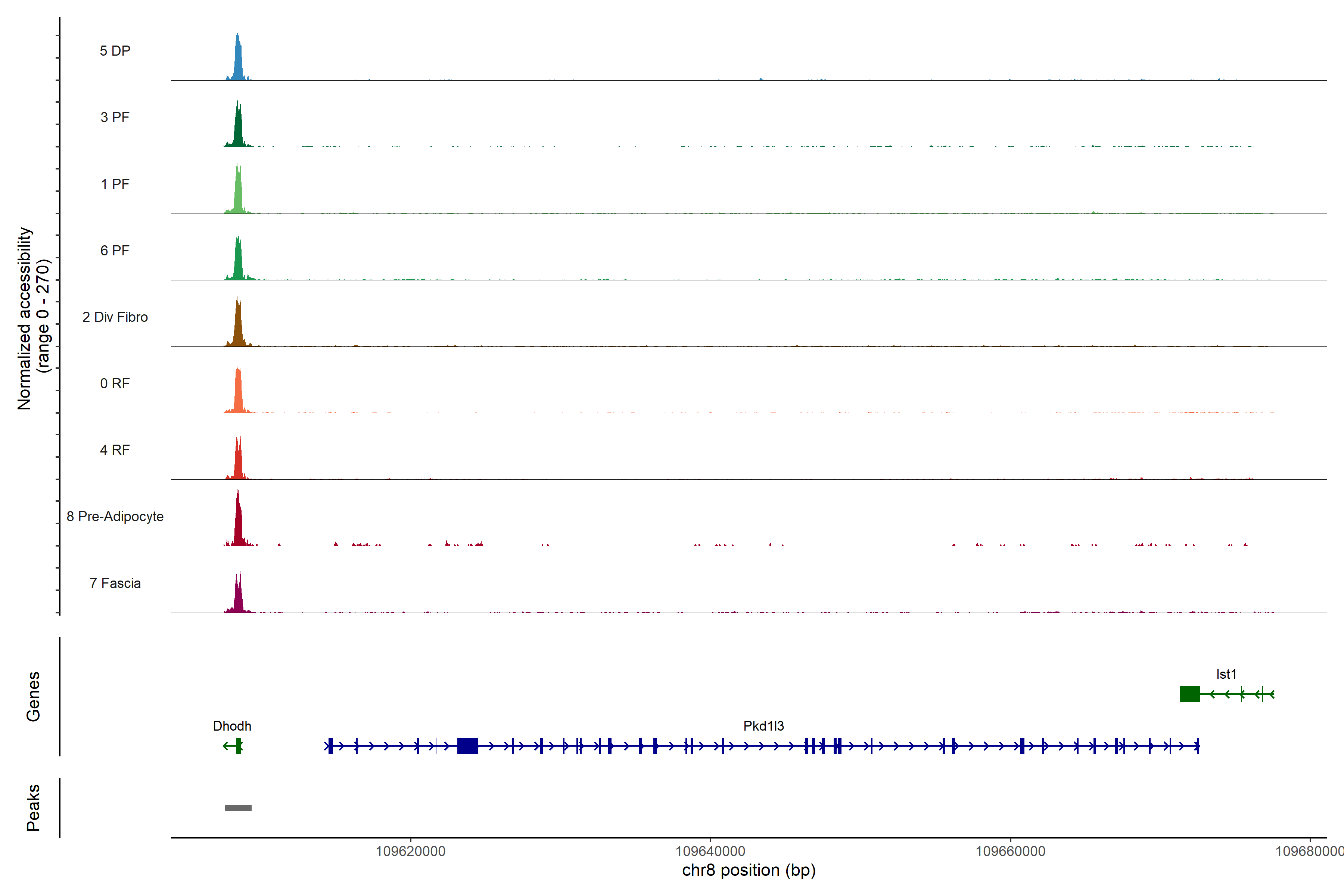Image resolution: width=1344 pixels, height=896 pixels.
Task: Click the Pkd1l3 gene name
Action: (x=763, y=726)
